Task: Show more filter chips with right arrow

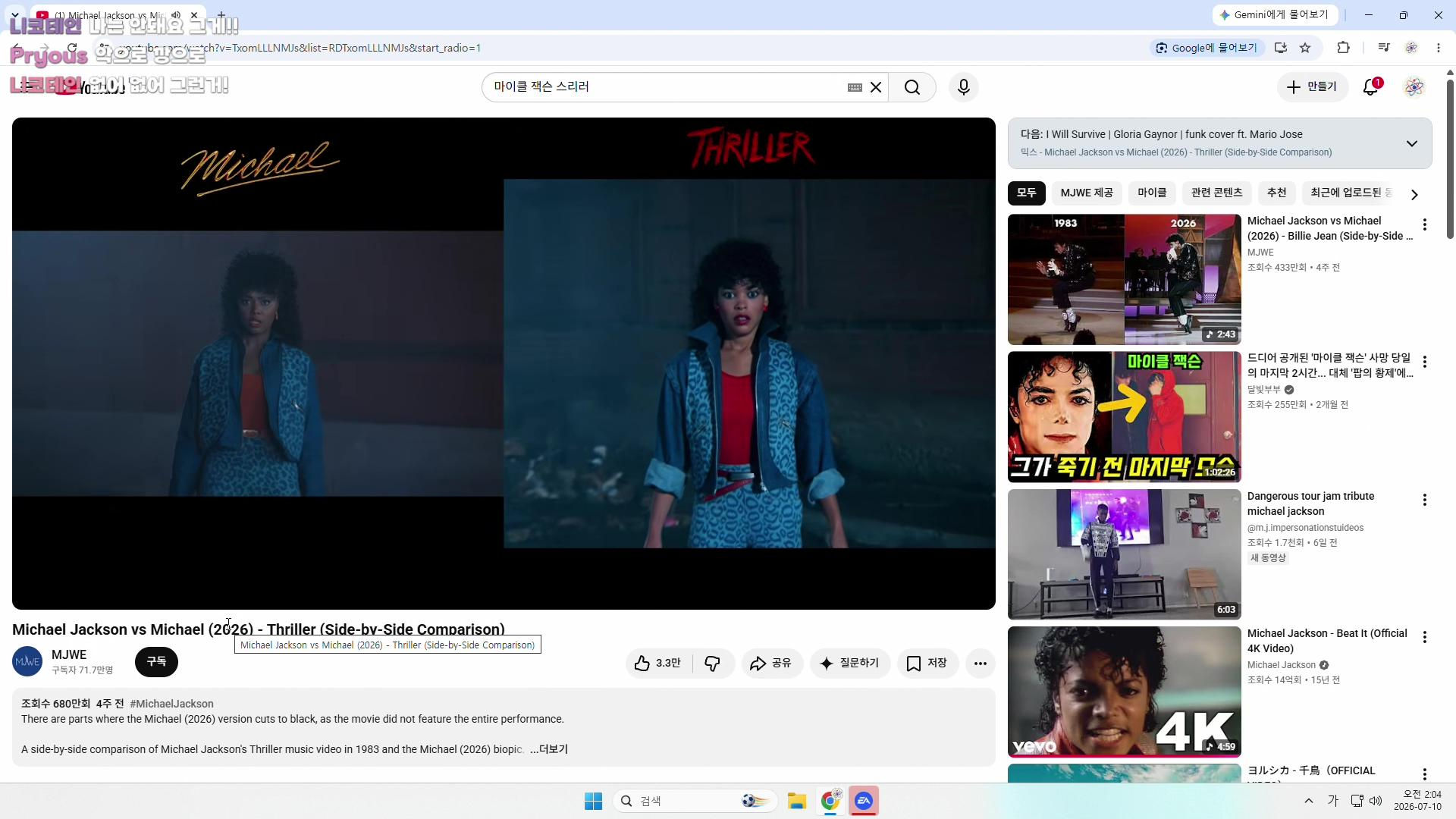Action: [x=1414, y=194]
